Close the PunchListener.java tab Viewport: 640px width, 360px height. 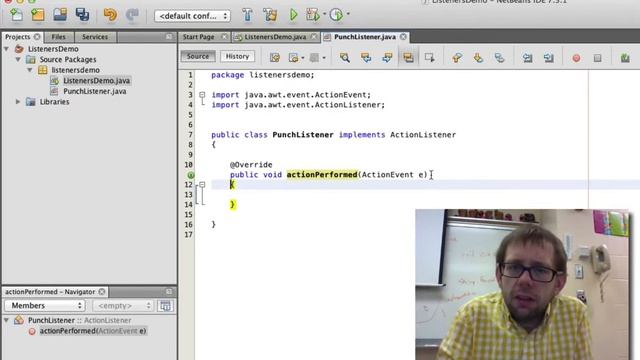(403, 37)
